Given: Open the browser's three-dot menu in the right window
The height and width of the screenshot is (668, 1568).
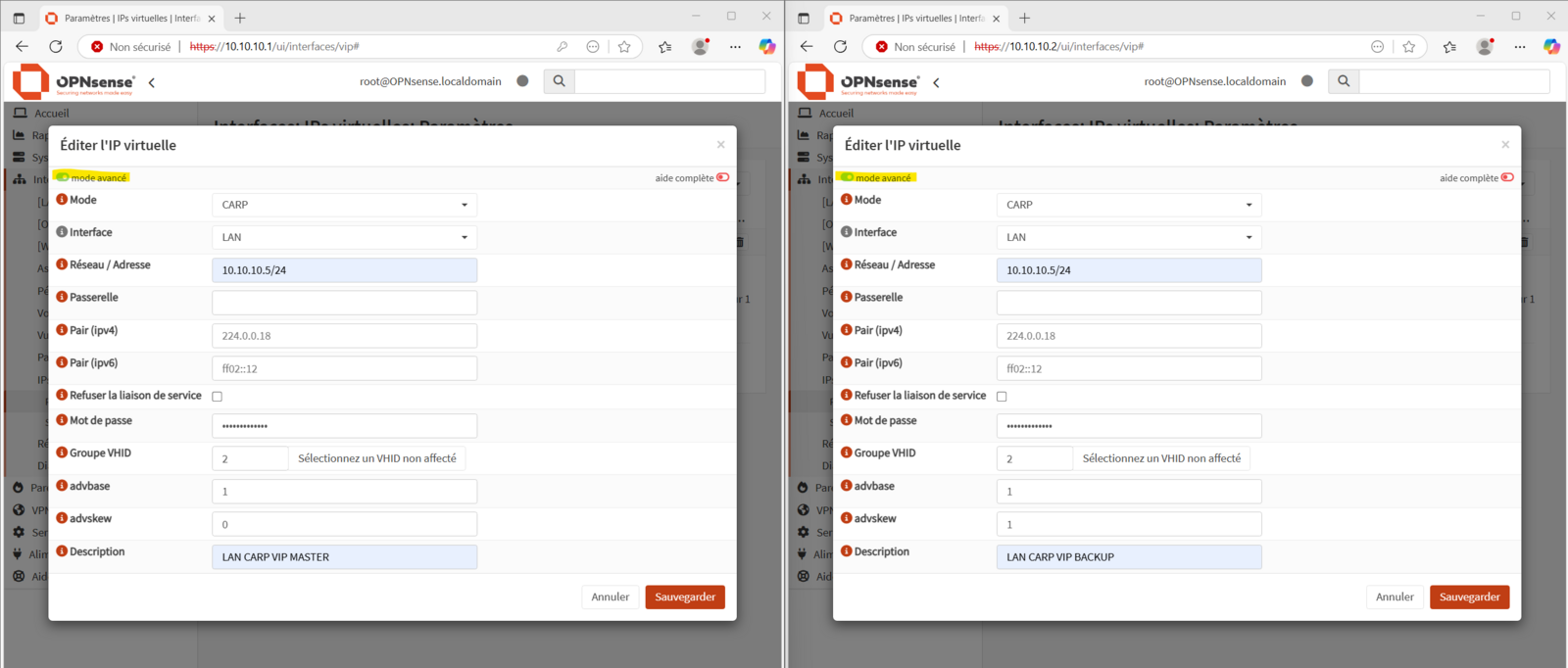Looking at the screenshot, I should point(1519,46).
